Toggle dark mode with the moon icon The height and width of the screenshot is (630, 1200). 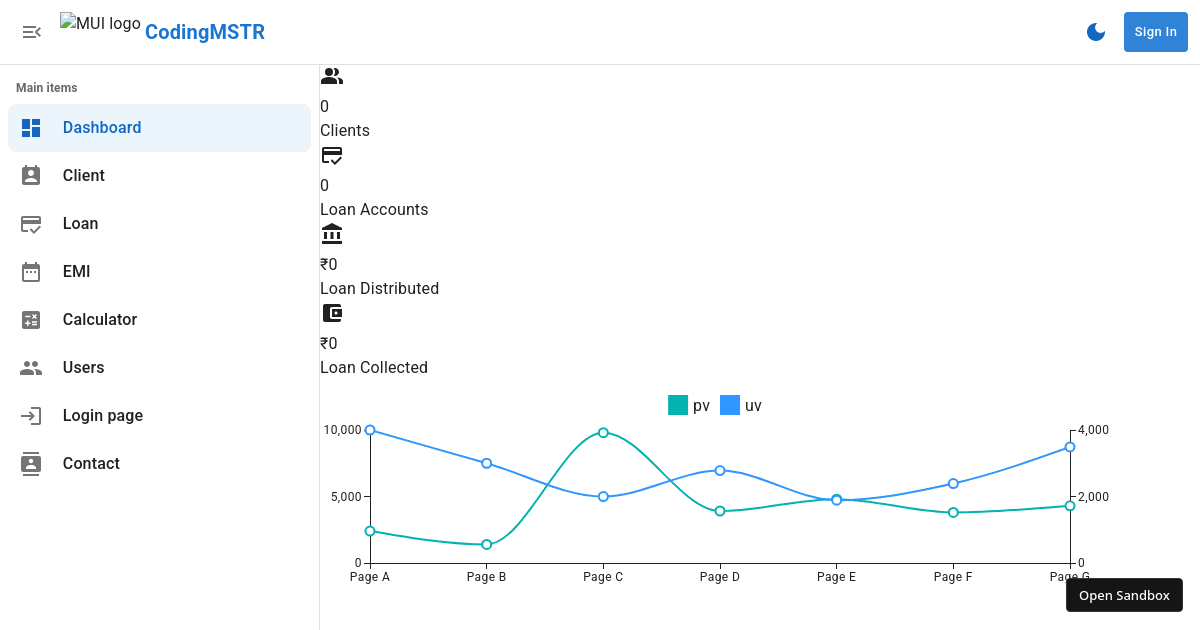pyautogui.click(x=1096, y=31)
